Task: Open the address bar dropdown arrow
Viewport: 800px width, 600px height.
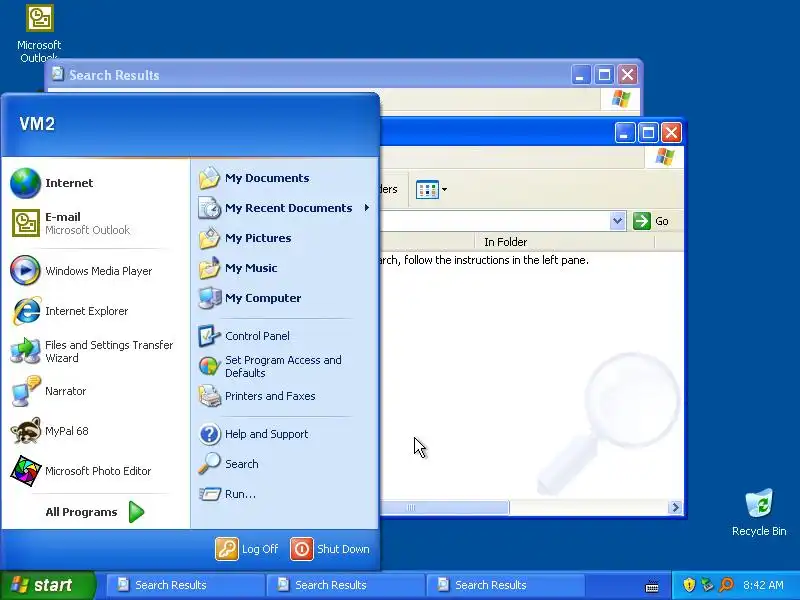Action: [x=617, y=221]
